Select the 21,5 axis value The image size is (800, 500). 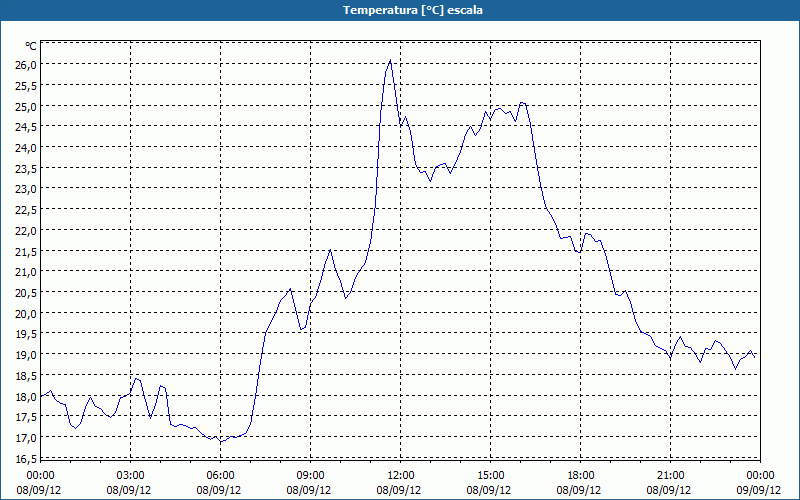(26, 251)
